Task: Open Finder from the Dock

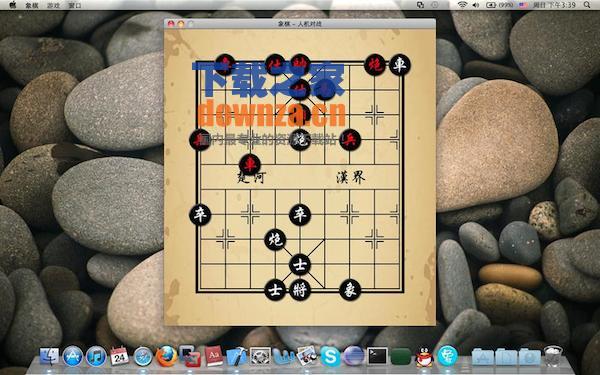Action: [49, 356]
